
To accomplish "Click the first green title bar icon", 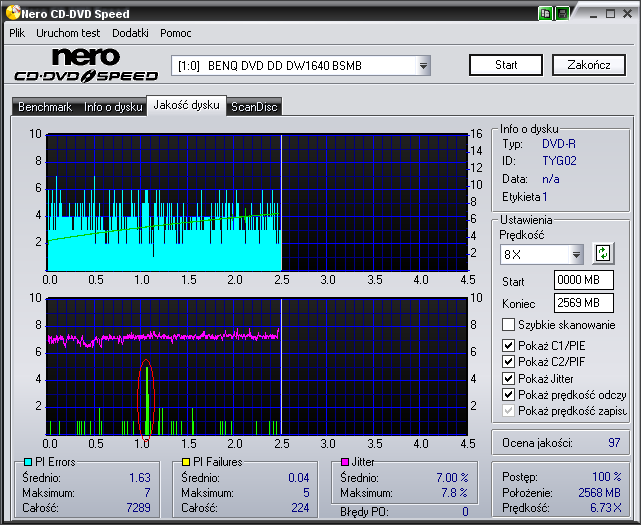I will [x=545, y=13].
